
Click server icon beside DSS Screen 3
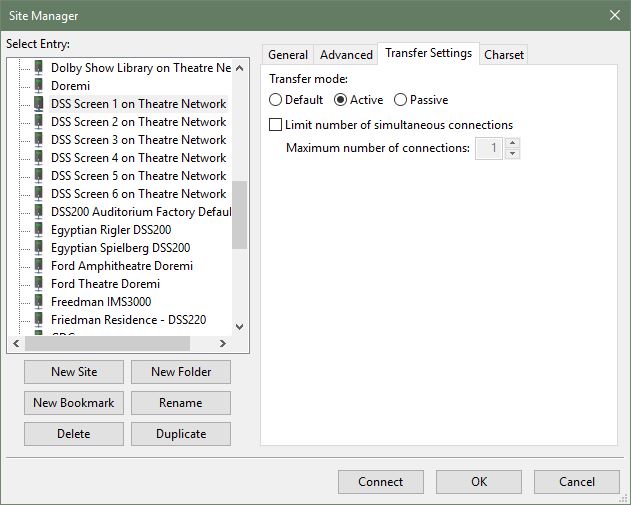tap(39, 140)
